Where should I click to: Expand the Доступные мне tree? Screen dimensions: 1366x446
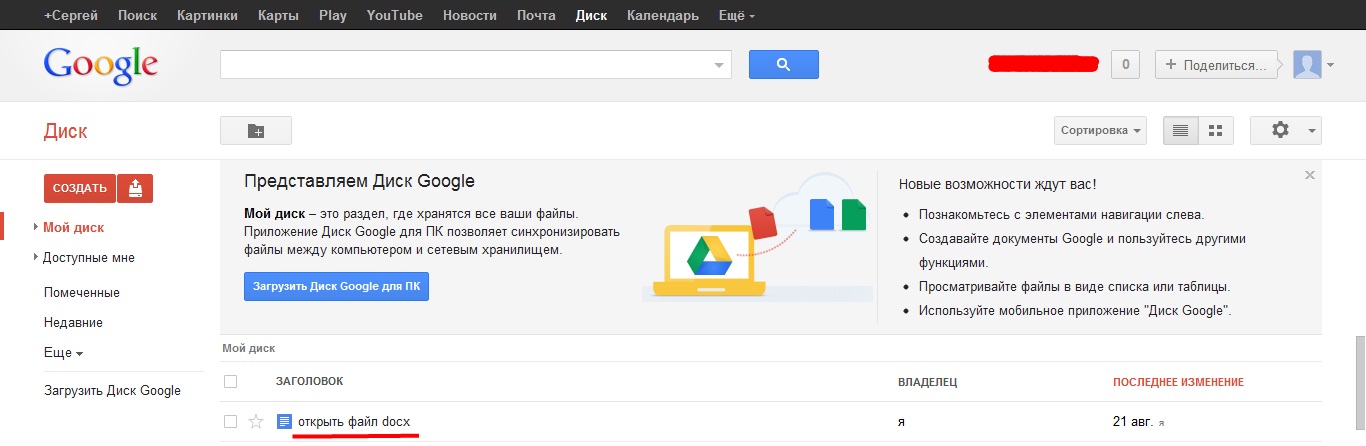coord(37,257)
